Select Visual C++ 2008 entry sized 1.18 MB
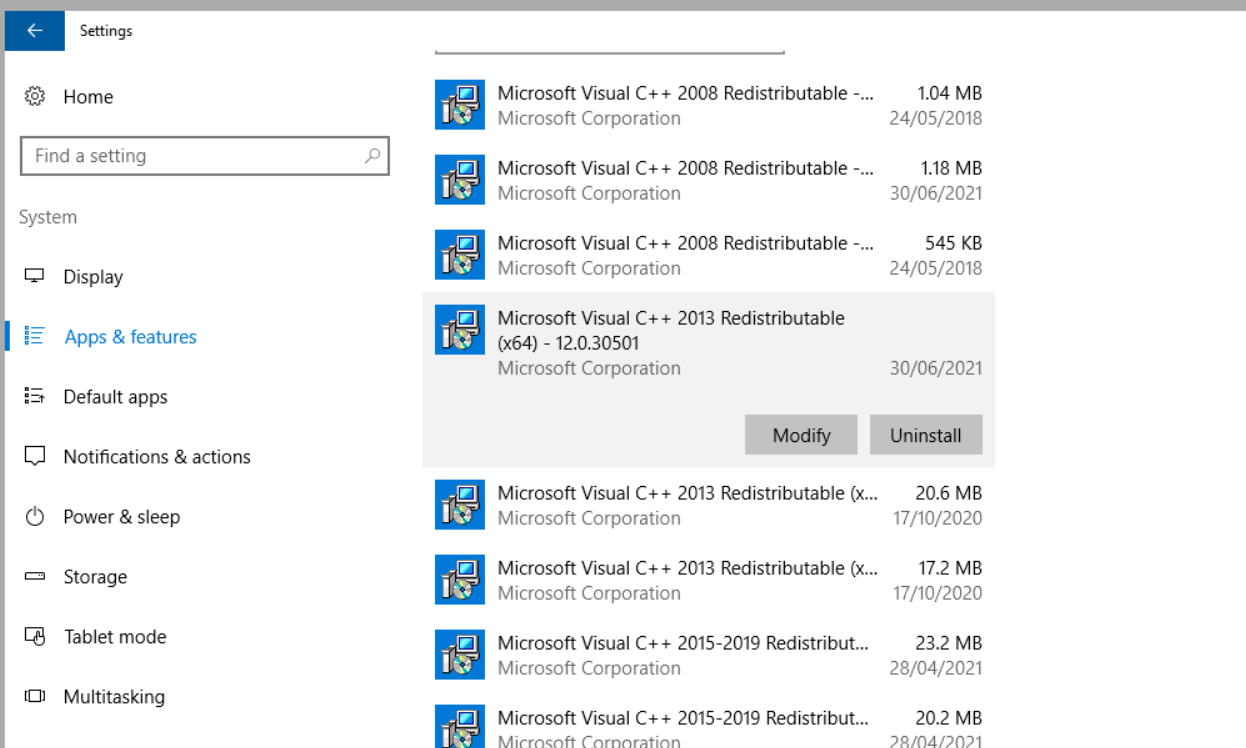This screenshot has width=1246, height=748. coord(709,180)
